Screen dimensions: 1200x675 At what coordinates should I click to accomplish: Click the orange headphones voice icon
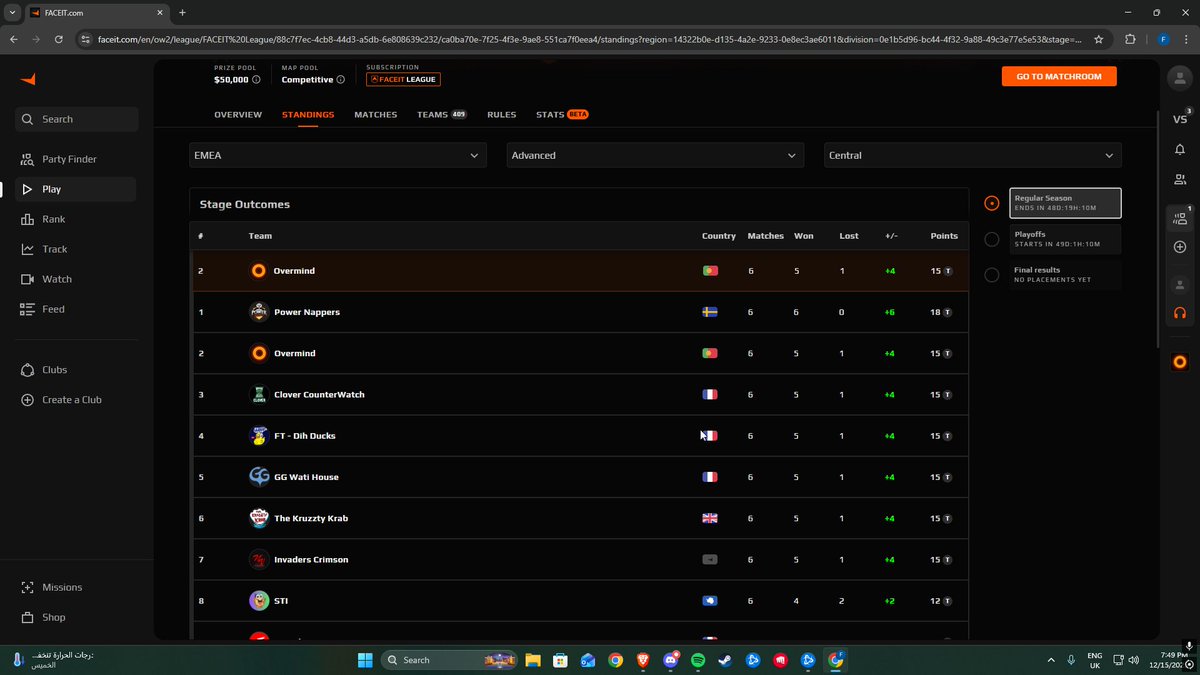point(1180,313)
